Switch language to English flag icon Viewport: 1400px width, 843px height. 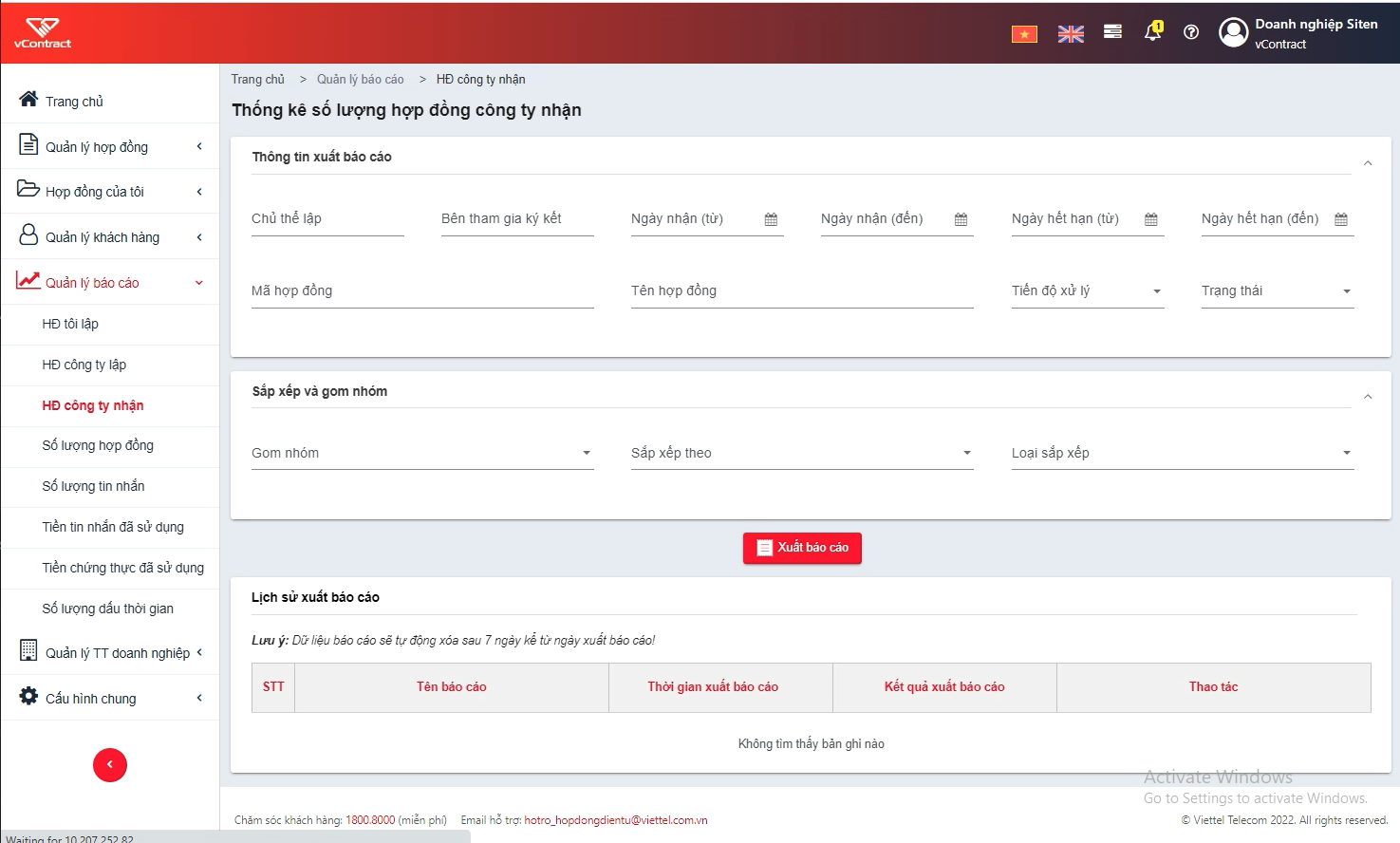1071,34
